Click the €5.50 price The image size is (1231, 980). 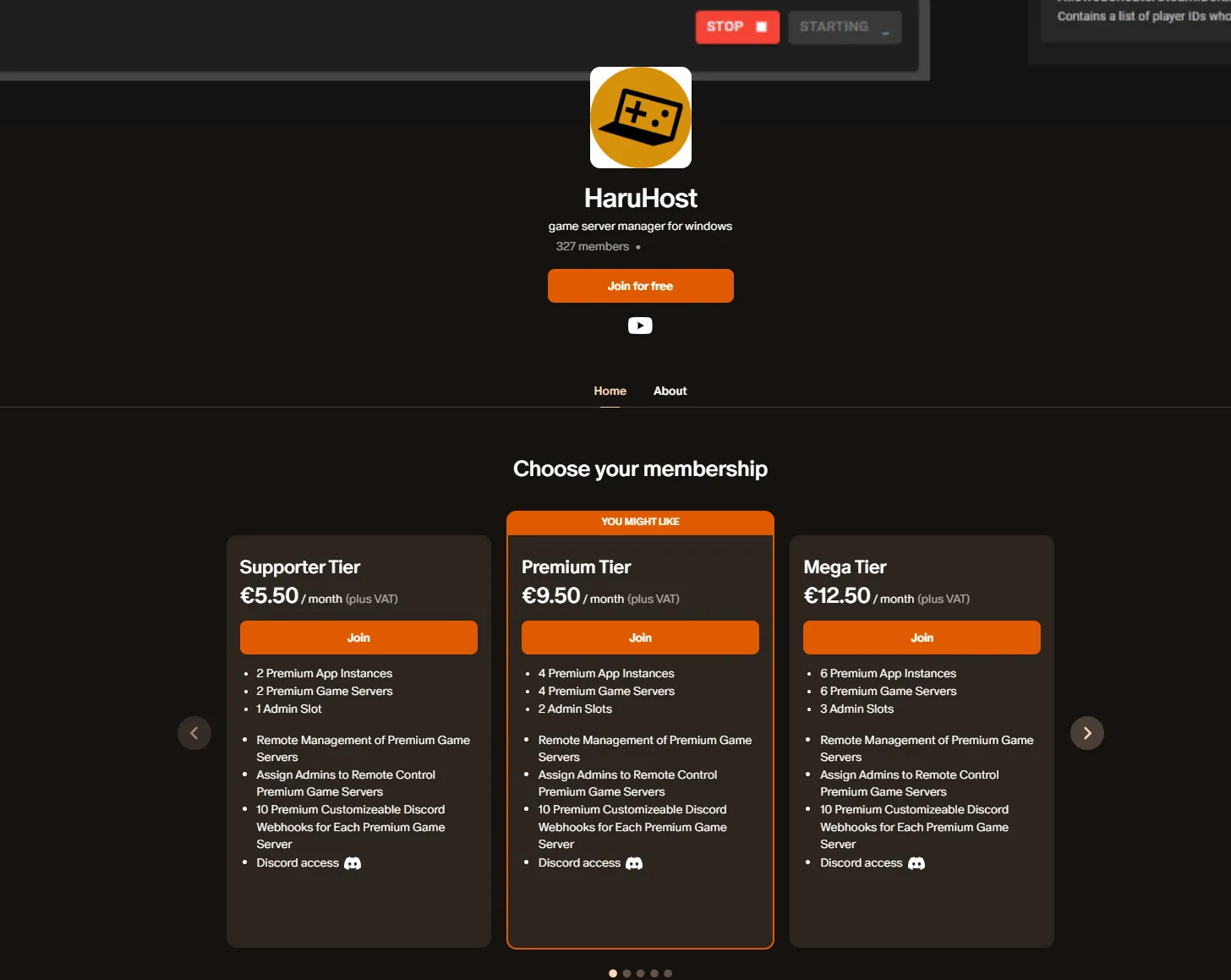269,595
